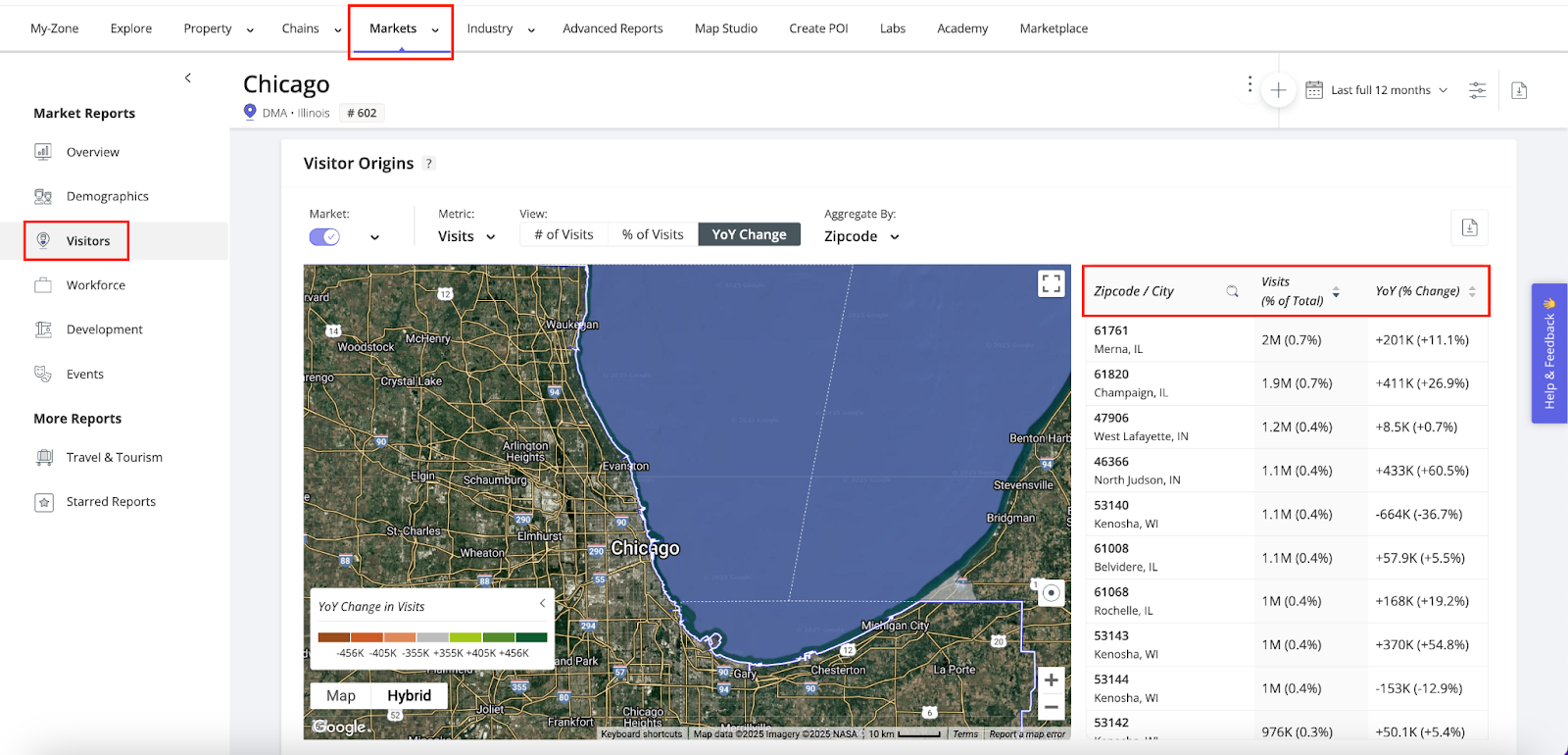Select the Visitors sidebar icon

43,240
